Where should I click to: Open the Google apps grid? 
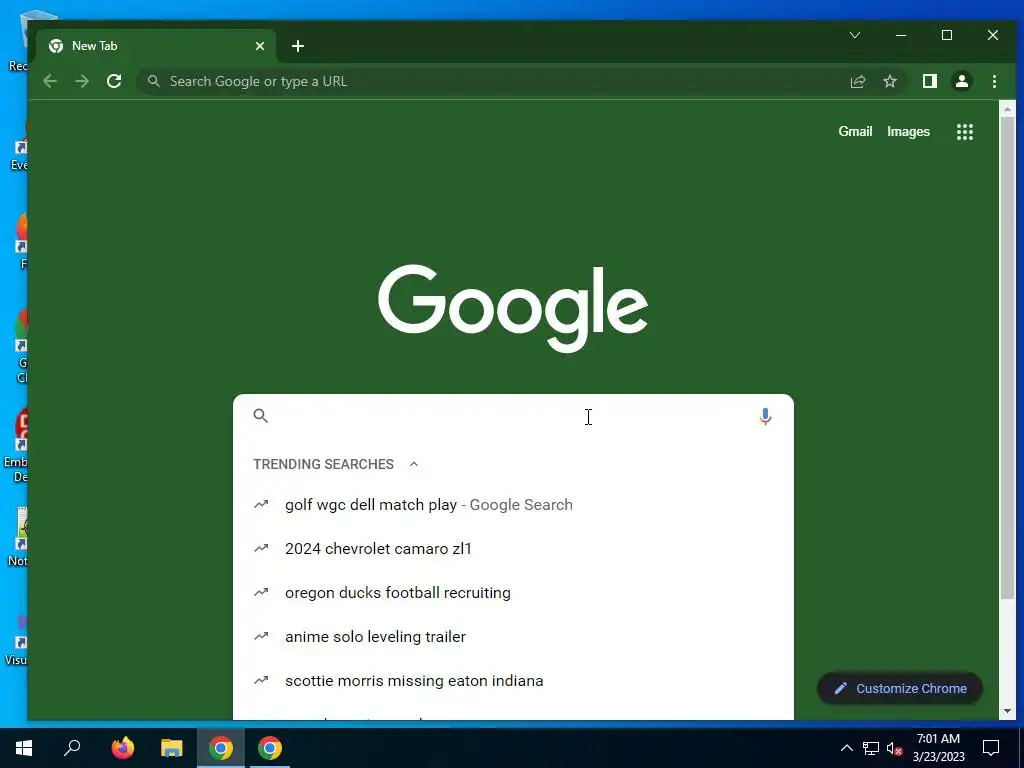pos(965,132)
